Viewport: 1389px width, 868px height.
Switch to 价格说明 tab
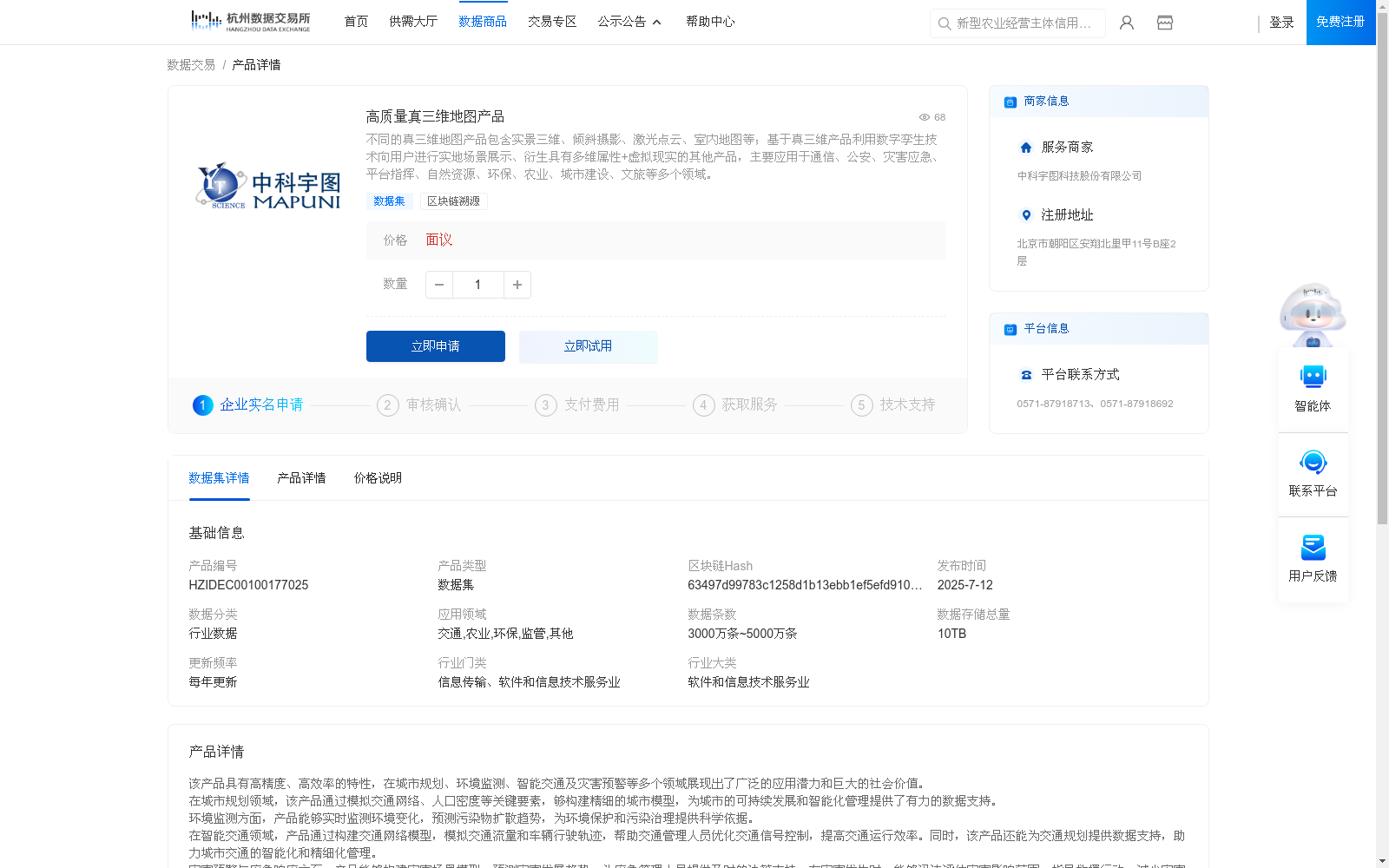click(378, 478)
